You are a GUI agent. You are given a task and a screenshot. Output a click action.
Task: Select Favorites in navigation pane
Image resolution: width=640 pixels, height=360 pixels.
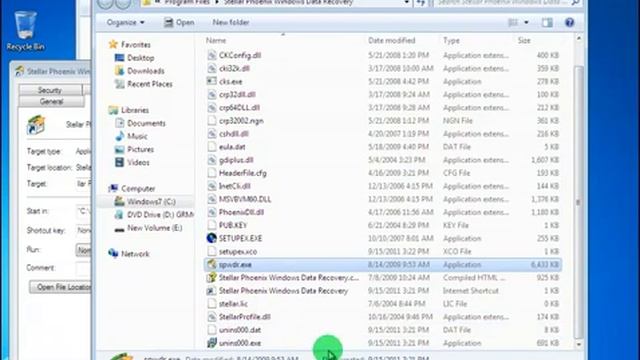[x=136, y=45]
